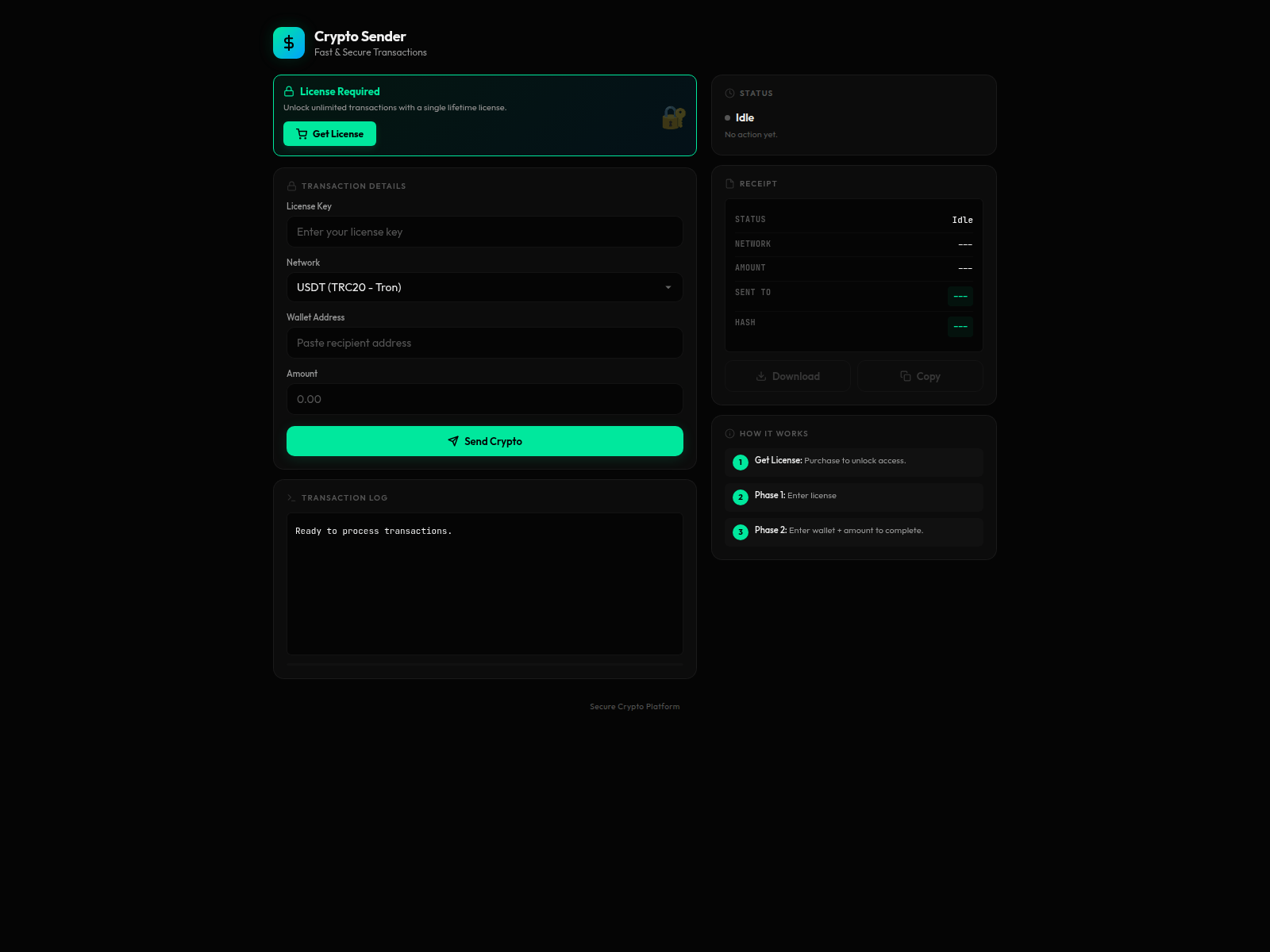Click the paper plane icon in Send Crypto
The height and width of the screenshot is (952, 1270).
click(453, 441)
